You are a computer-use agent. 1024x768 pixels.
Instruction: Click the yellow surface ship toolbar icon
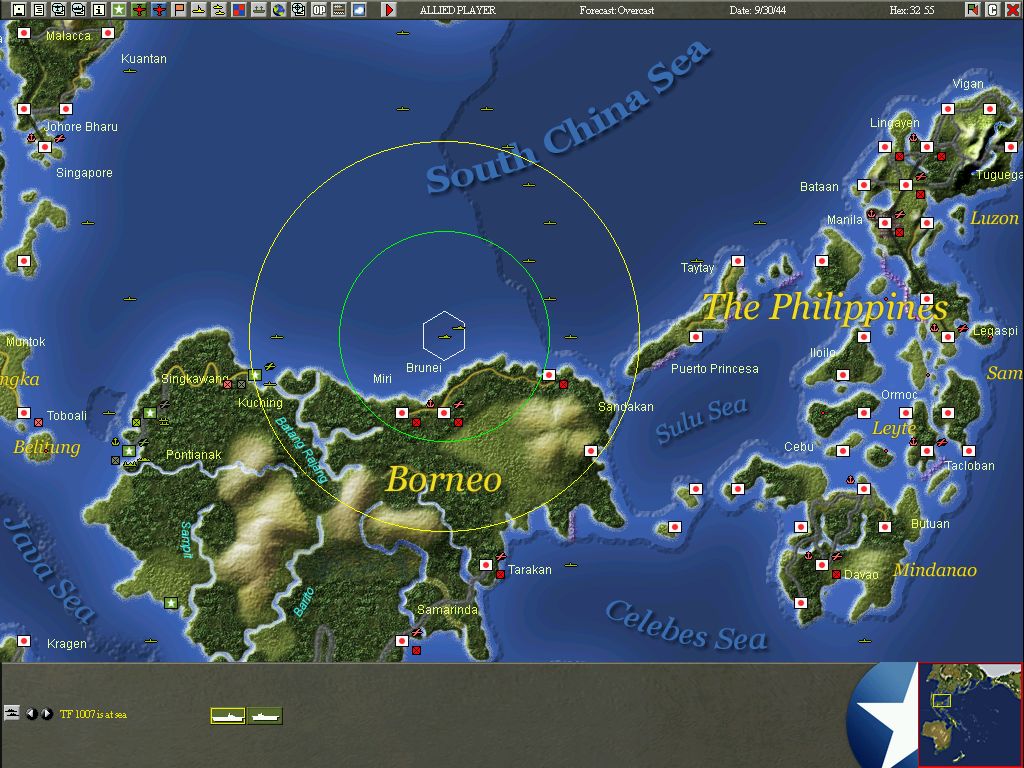coord(199,9)
